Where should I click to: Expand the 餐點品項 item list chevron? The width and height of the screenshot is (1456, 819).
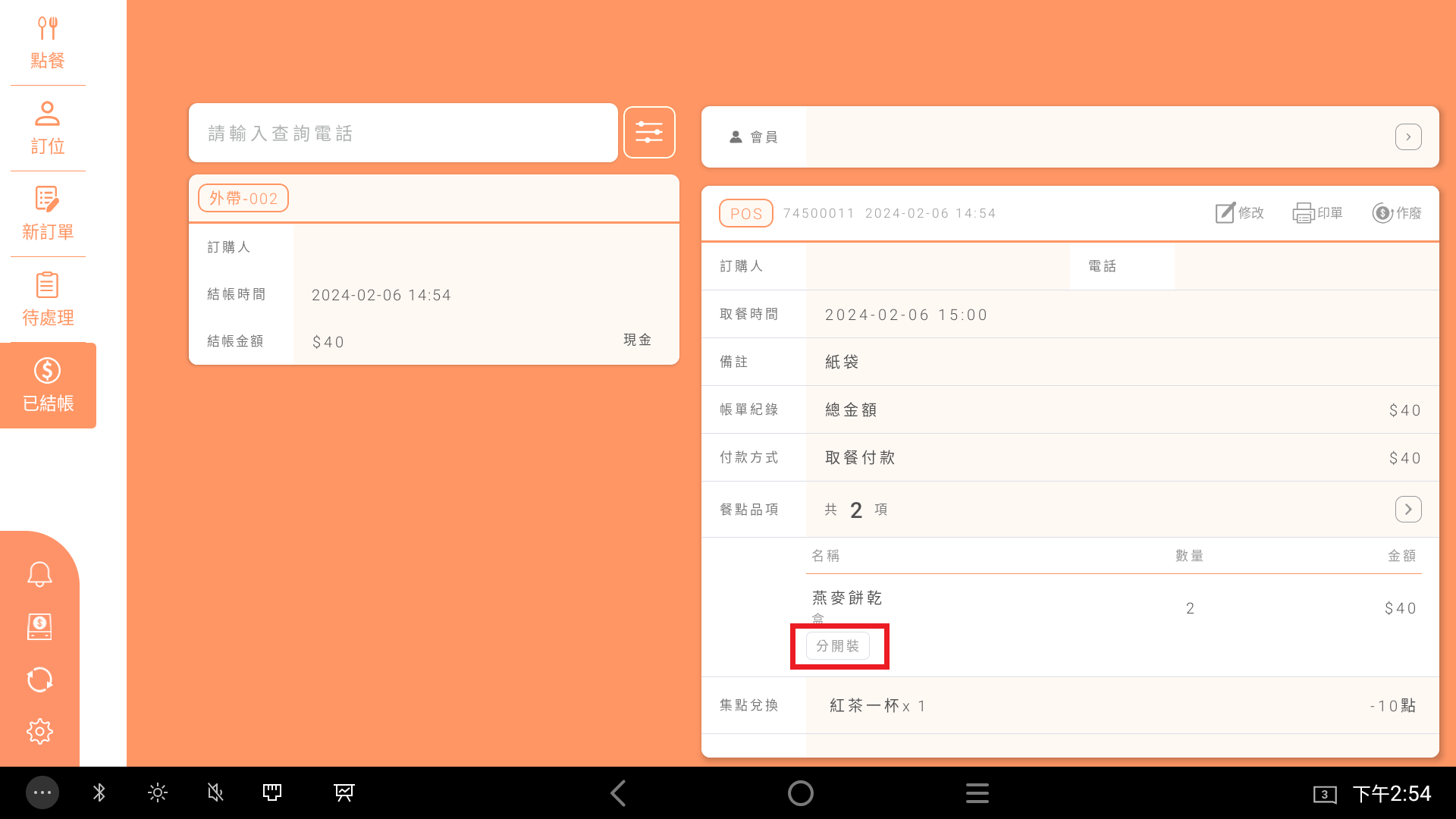point(1408,510)
